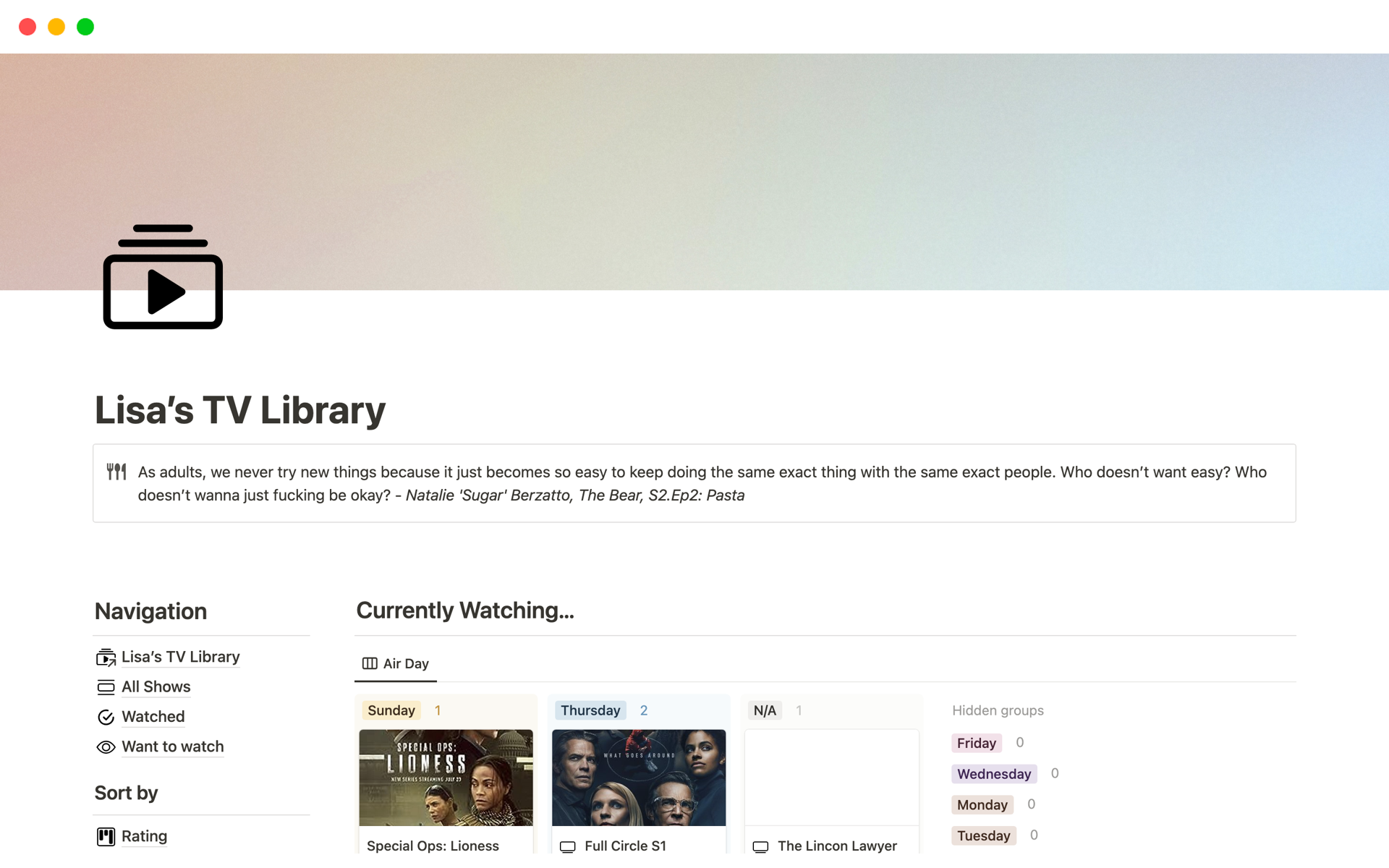Click the Want to watch eye icon

106,747
